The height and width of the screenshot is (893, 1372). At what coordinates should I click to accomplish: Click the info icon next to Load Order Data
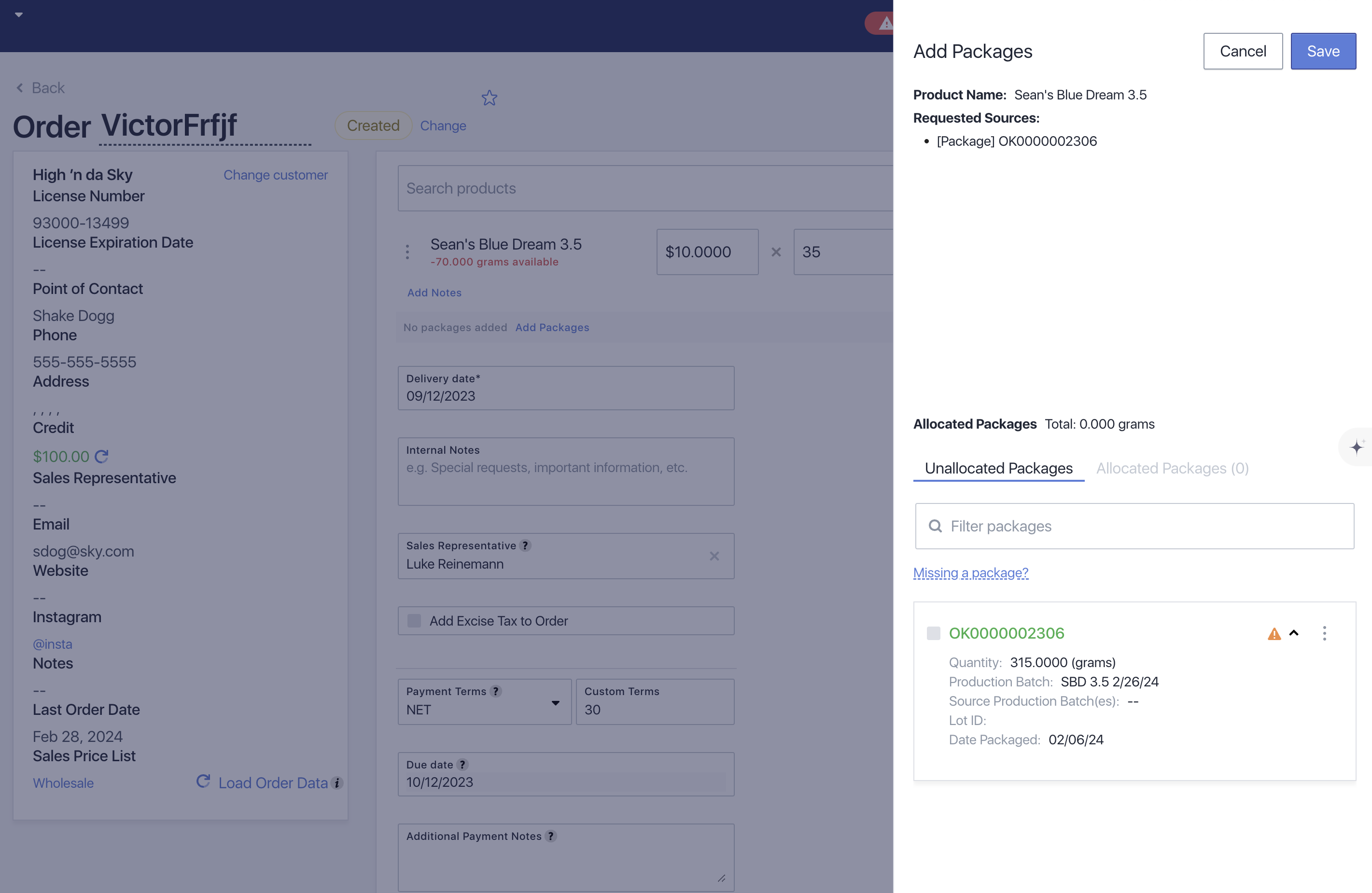337,783
